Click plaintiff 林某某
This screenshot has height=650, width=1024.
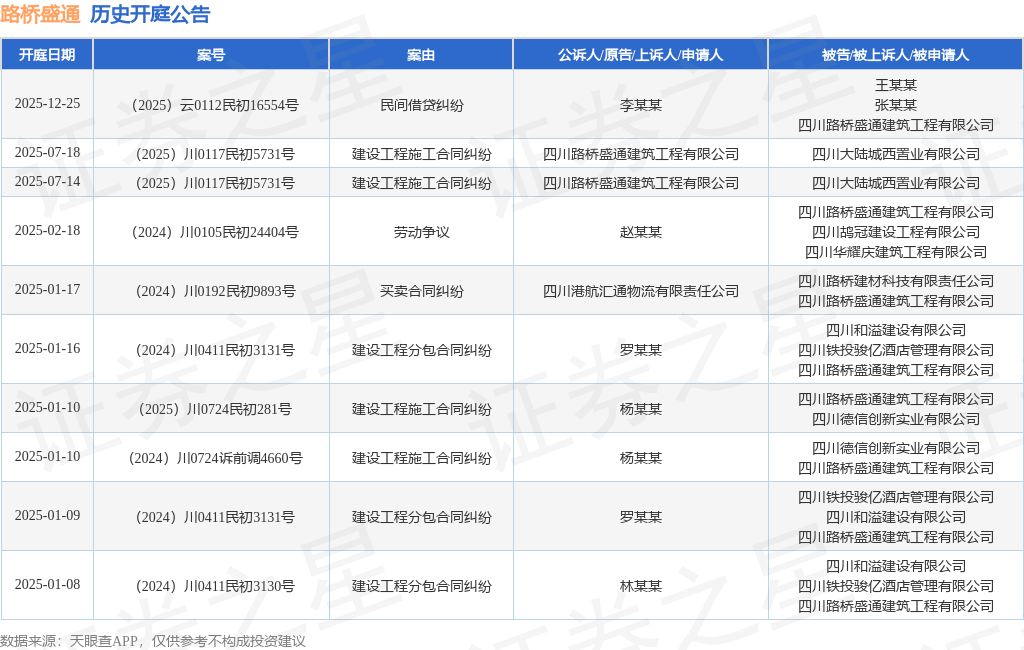point(641,586)
